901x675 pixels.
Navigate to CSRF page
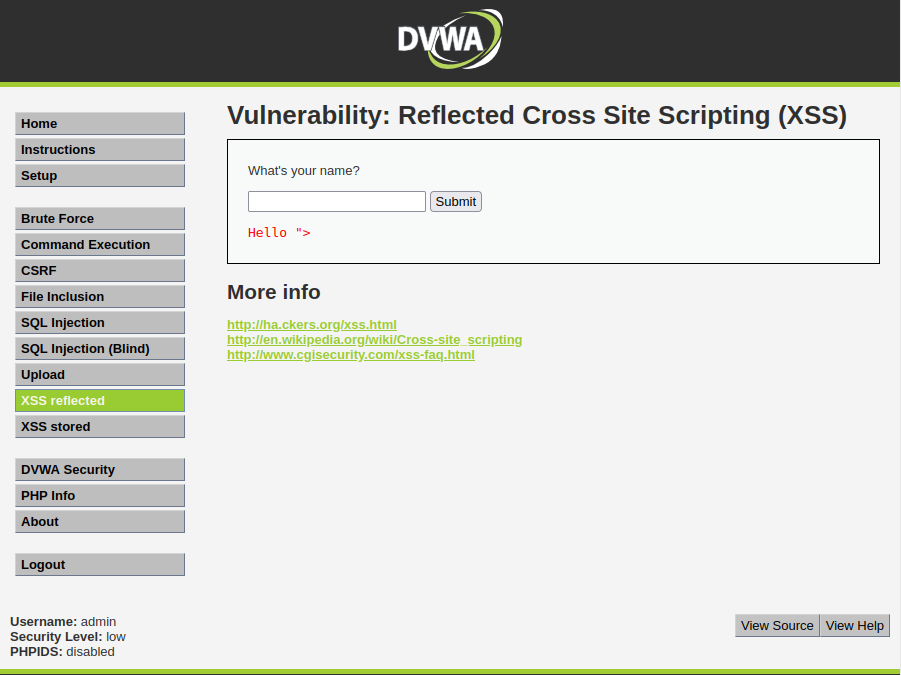[100, 270]
